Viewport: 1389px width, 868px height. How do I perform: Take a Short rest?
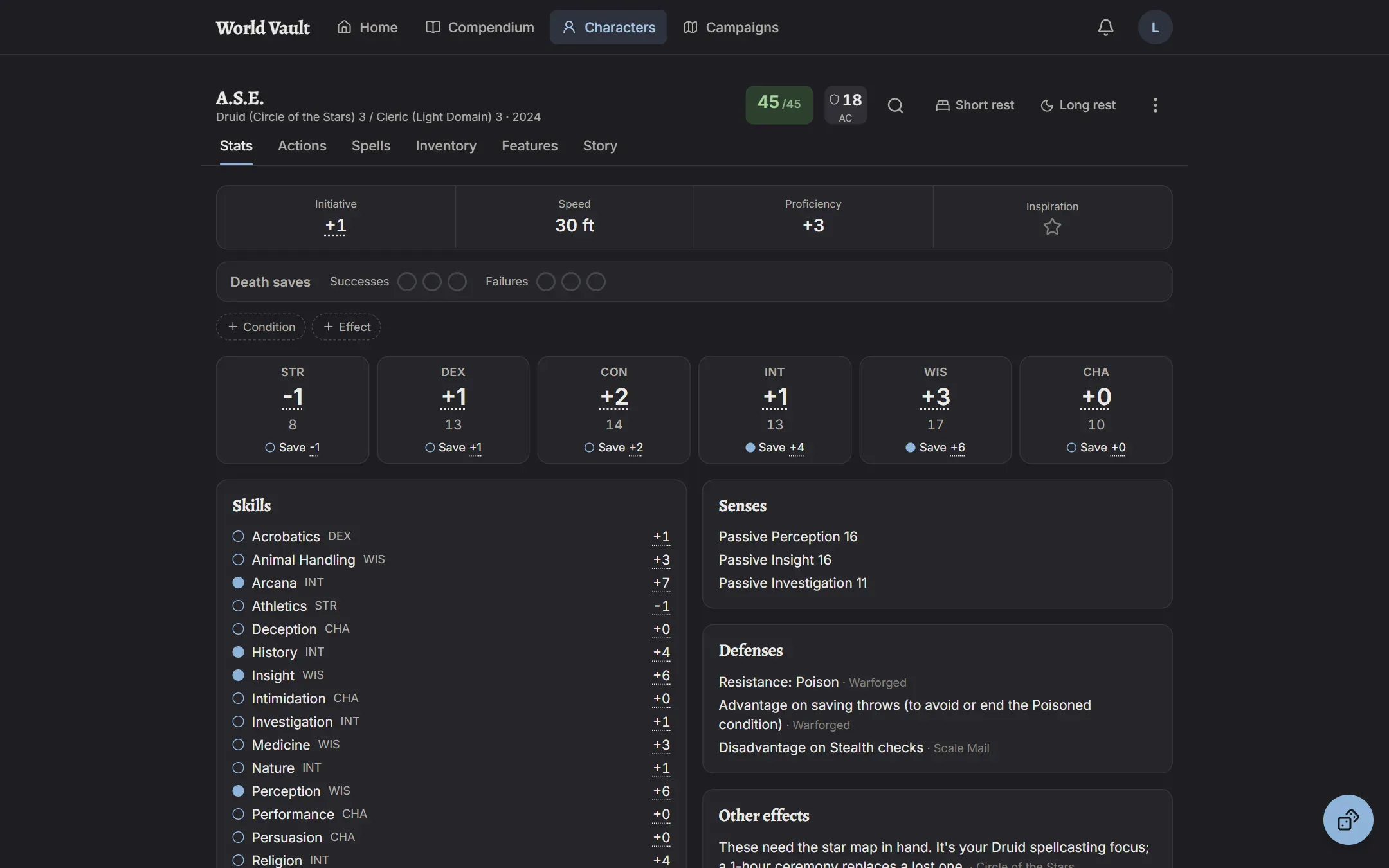tap(975, 105)
